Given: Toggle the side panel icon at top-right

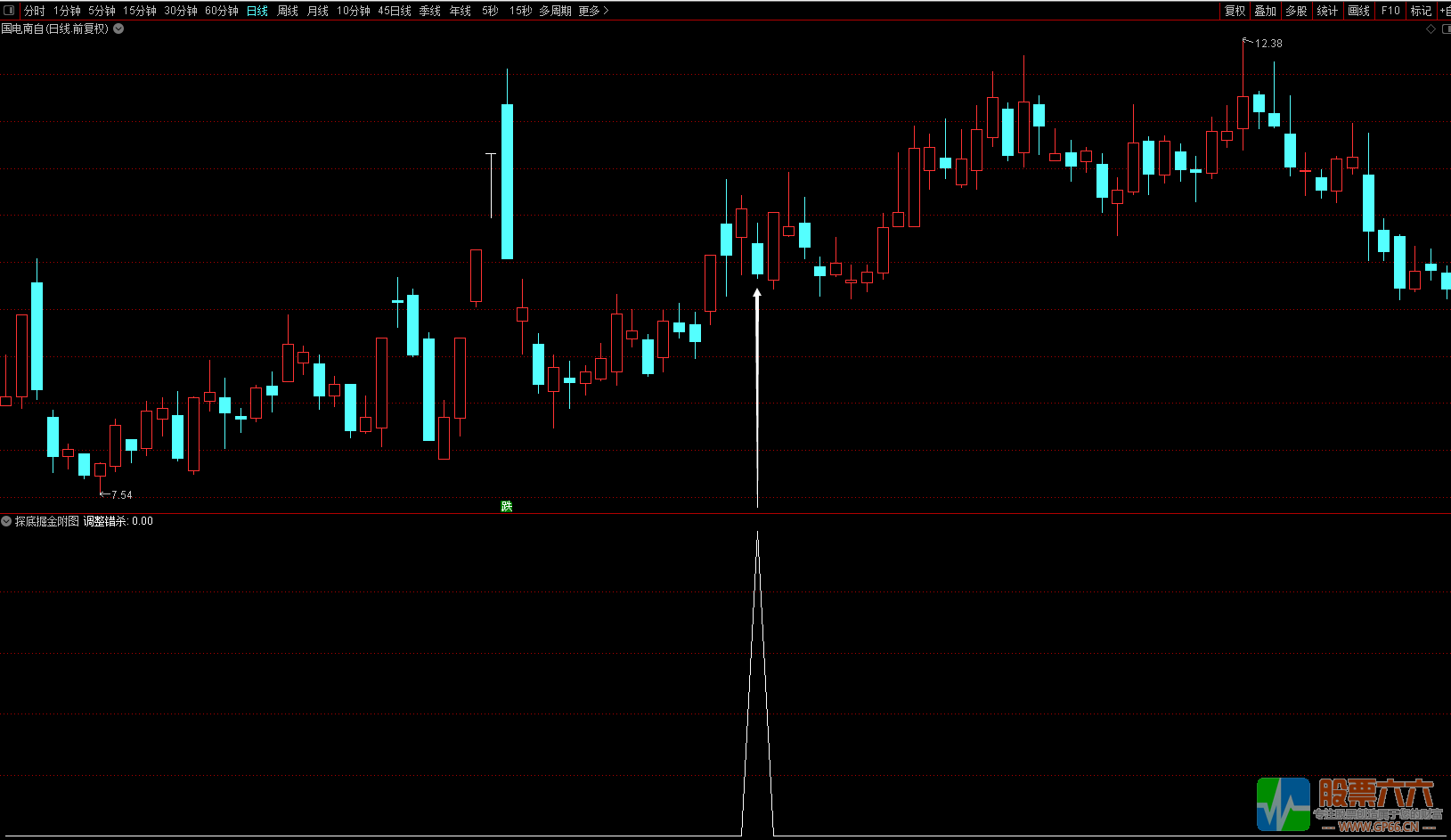Looking at the screenshot, I should coord(1446,29).
